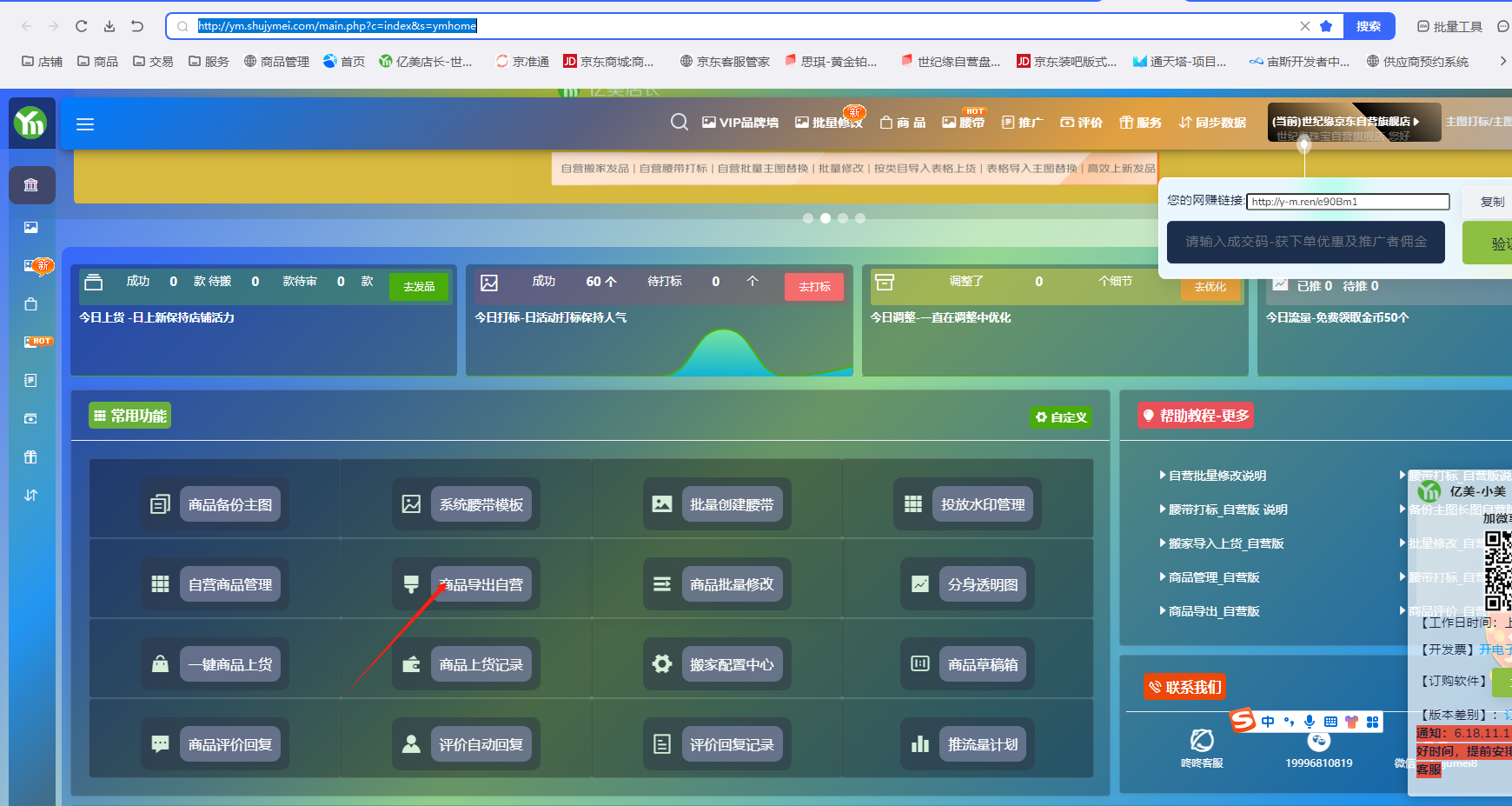
Task: Click the search magnifier icon in header
Action: [x=679, y=122]
